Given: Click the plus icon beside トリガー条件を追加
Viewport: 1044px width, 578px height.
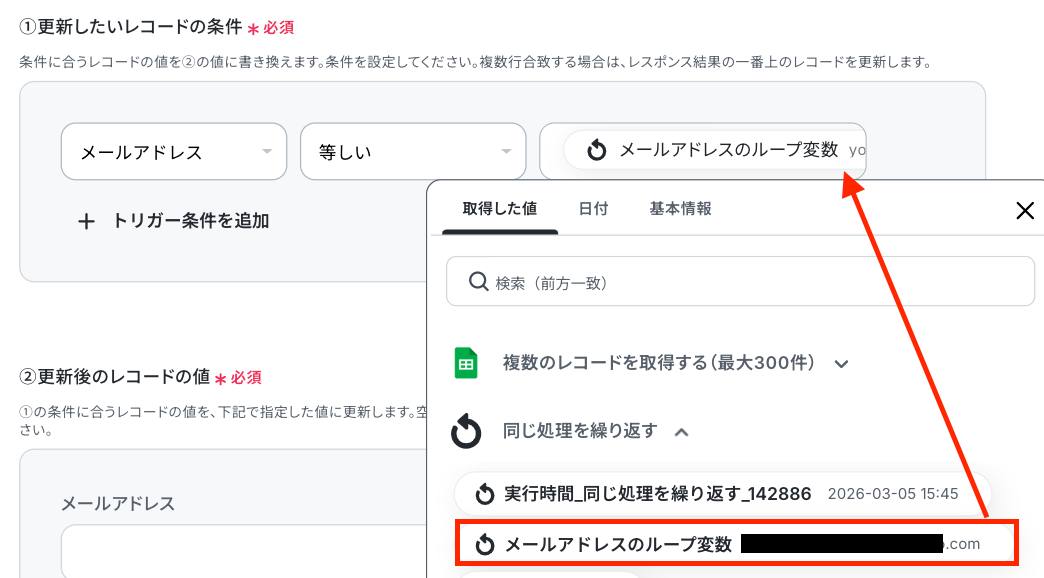Looking at the screenshot, I should pos(86,222).
